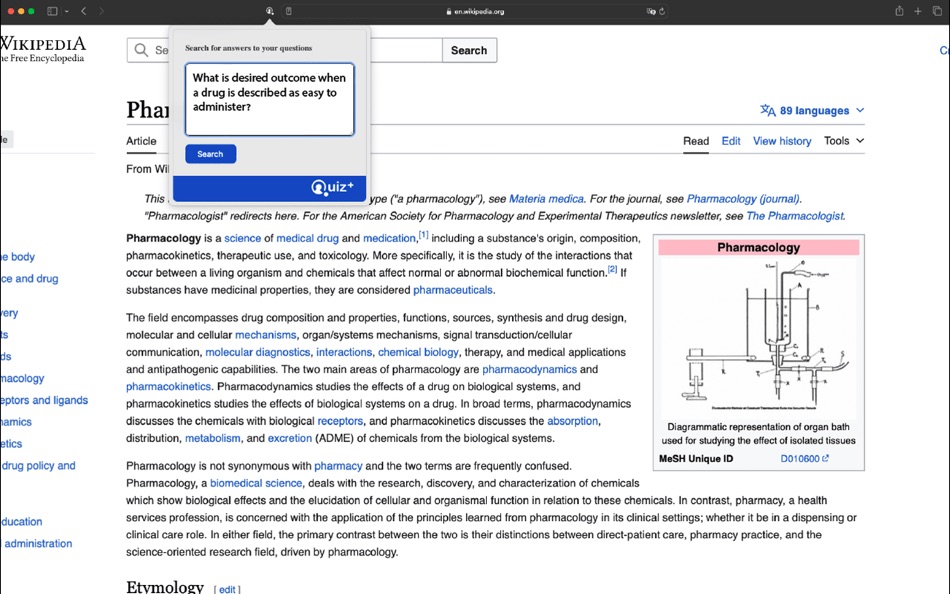Open the receptors link
950x594 pixels.
tap(340, 421)
